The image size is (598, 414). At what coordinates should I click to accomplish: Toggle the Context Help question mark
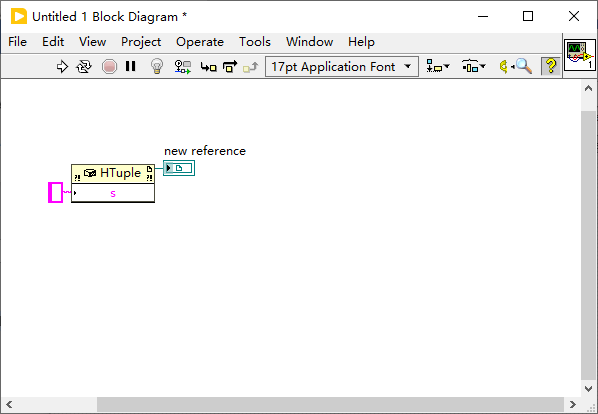(x=551, y=66)
